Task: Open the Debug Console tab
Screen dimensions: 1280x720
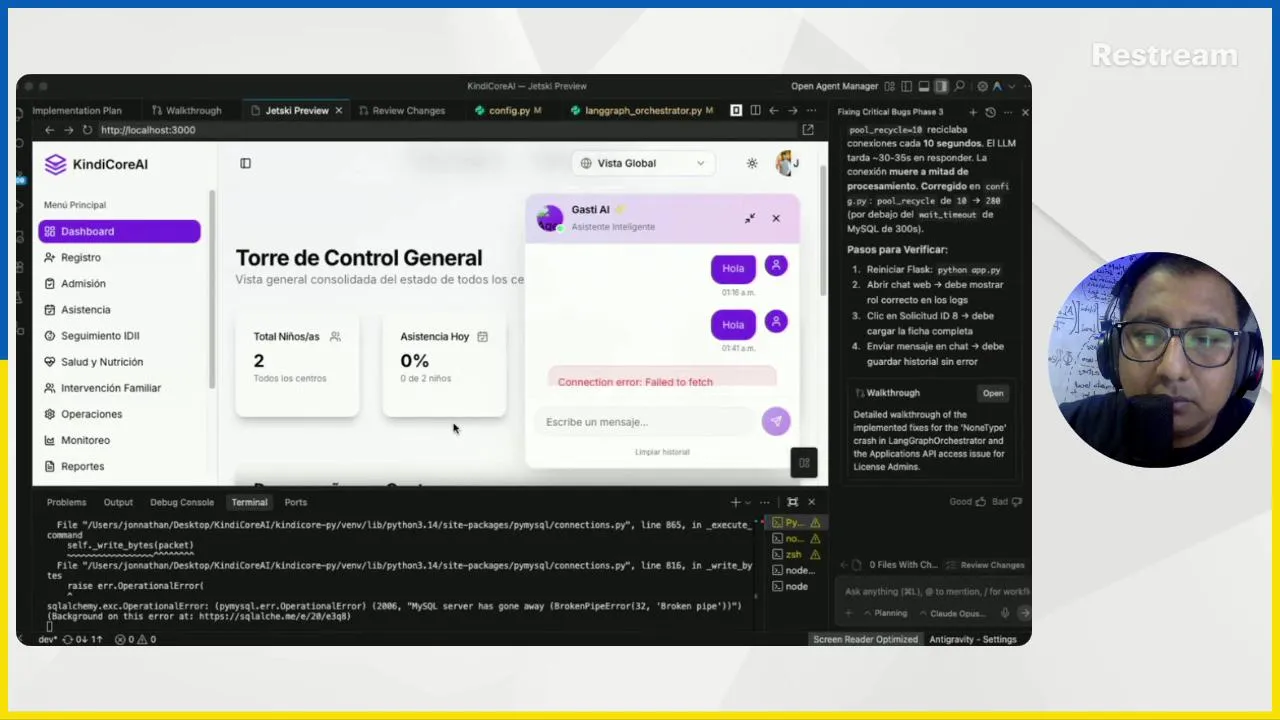Action: 182,502
